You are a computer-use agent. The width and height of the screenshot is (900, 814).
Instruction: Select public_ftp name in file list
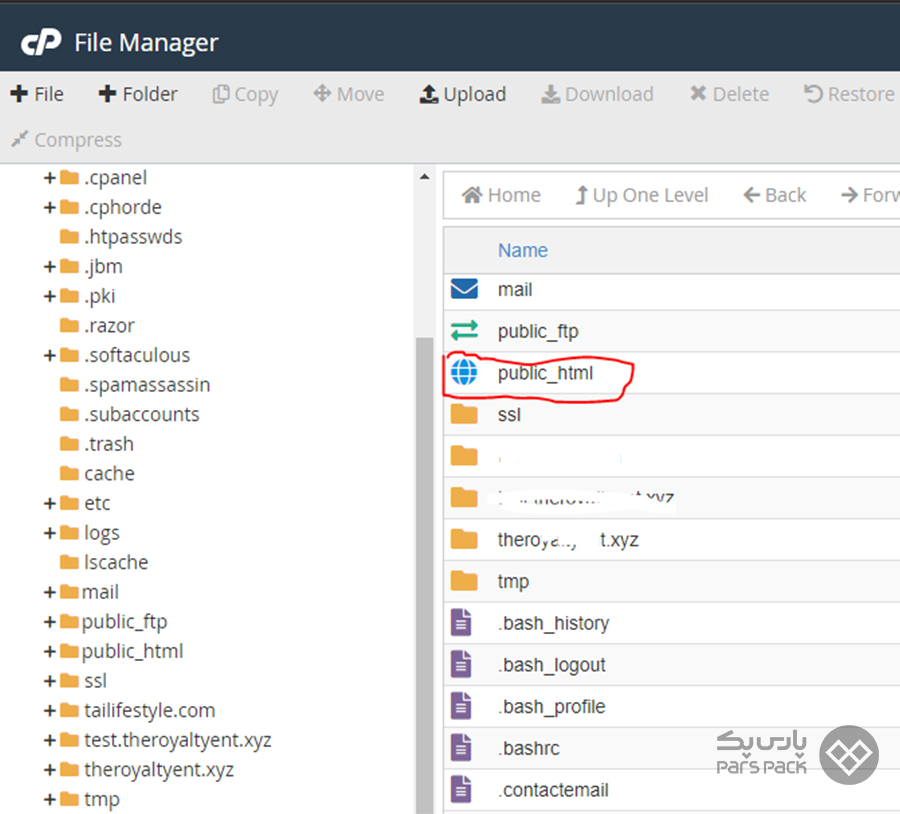click(538, 331)
